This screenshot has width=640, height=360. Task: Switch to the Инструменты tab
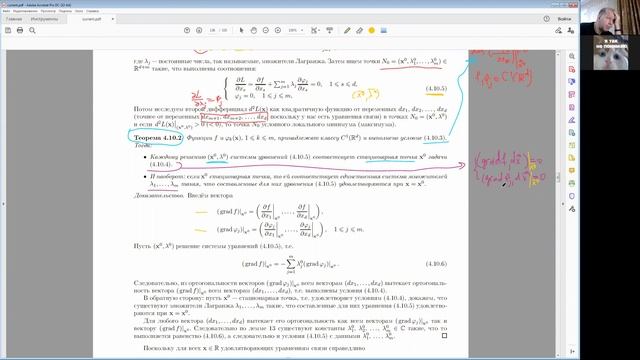(44, 19)
